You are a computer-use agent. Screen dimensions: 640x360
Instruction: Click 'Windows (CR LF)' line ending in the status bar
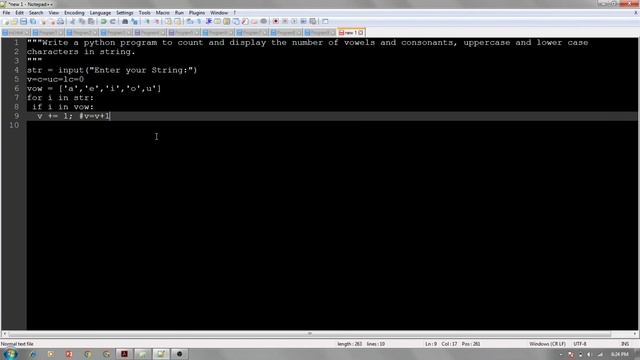click(547, 344)
